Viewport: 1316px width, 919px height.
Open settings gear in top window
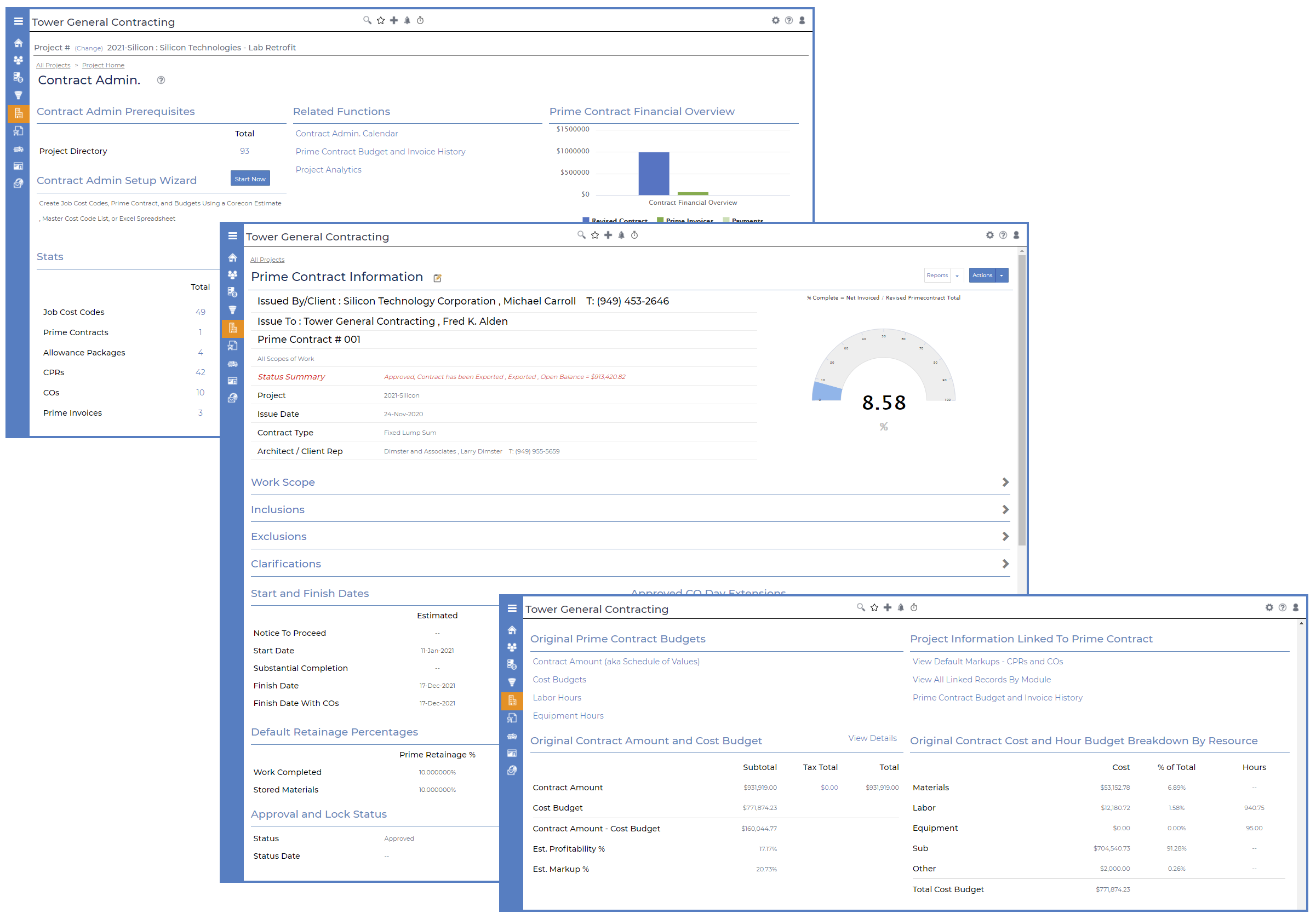click(x=775, y=21)
